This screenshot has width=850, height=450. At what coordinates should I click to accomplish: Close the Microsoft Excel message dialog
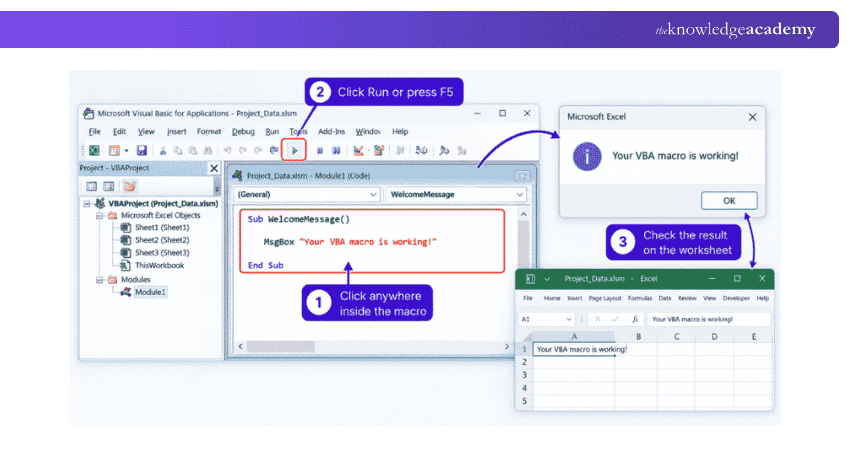752,117
